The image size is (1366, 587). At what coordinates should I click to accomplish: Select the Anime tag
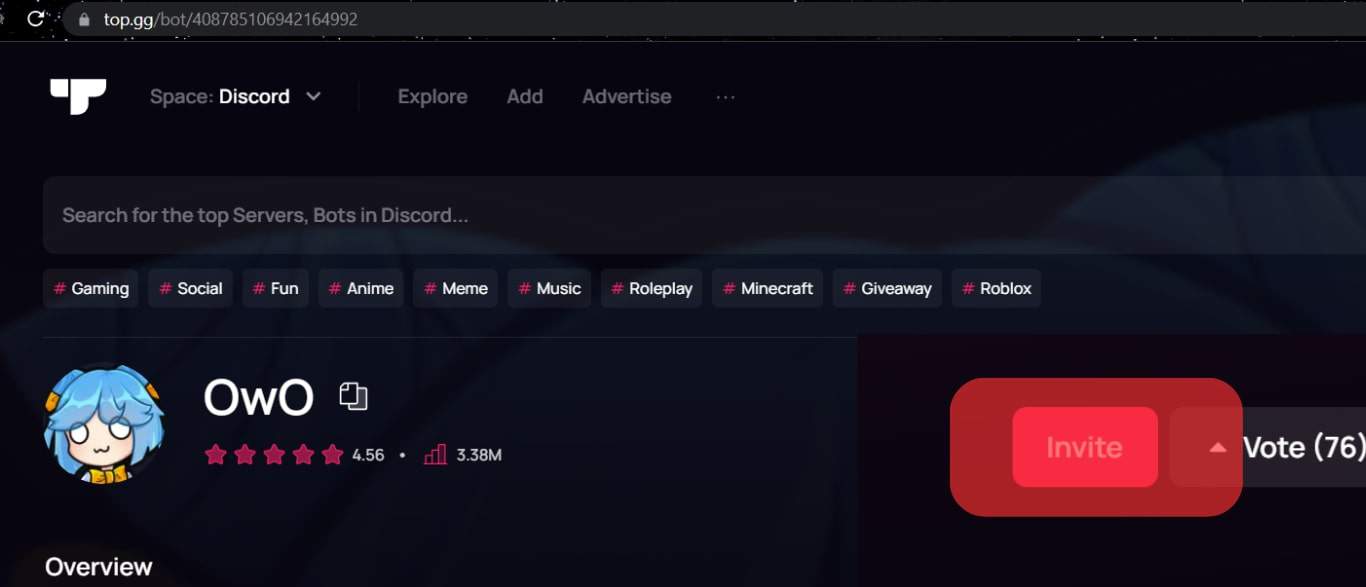click(x=360, y=288)
